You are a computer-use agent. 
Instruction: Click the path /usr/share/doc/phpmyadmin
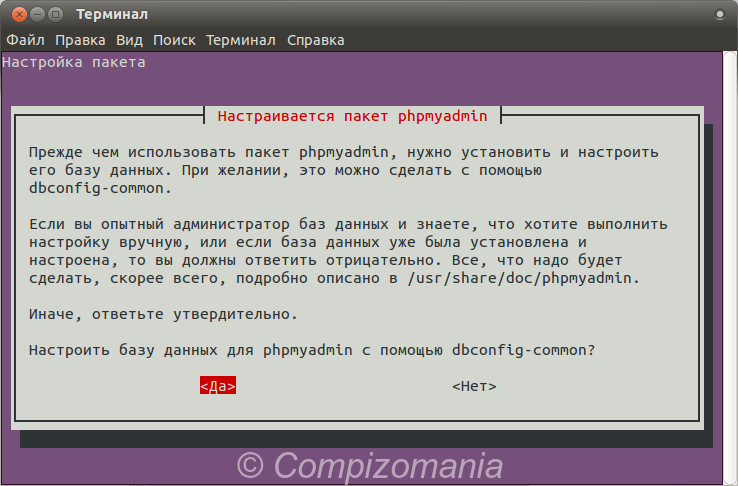[x=519, y=278]
